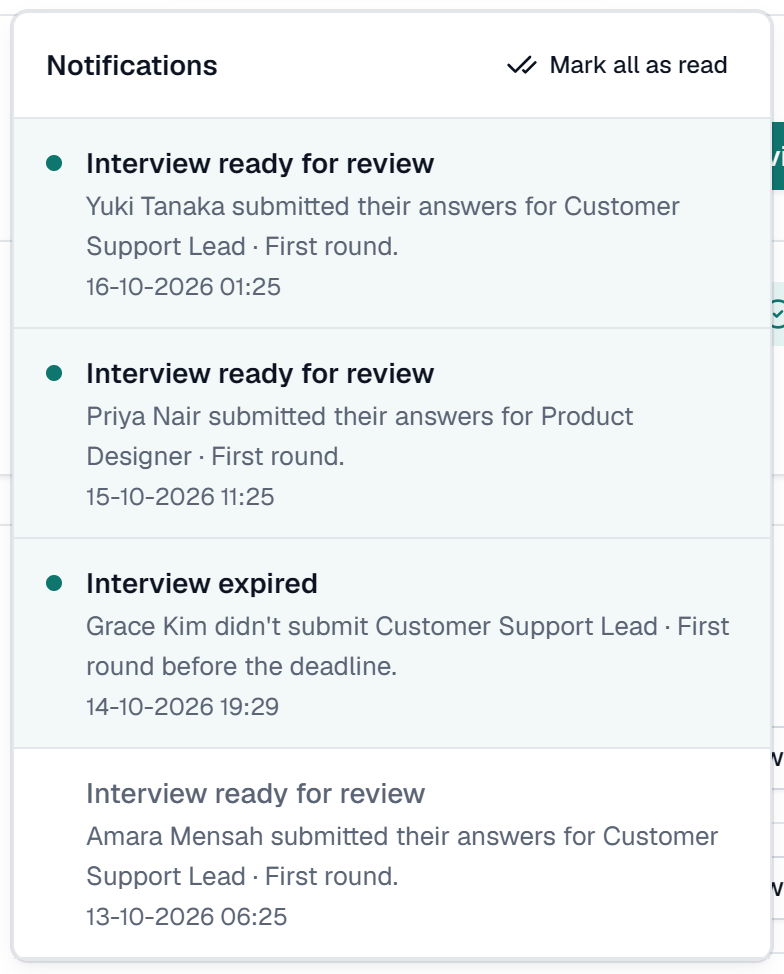
Task: Open Priya Nair interview ready notification
Action: 392,433
